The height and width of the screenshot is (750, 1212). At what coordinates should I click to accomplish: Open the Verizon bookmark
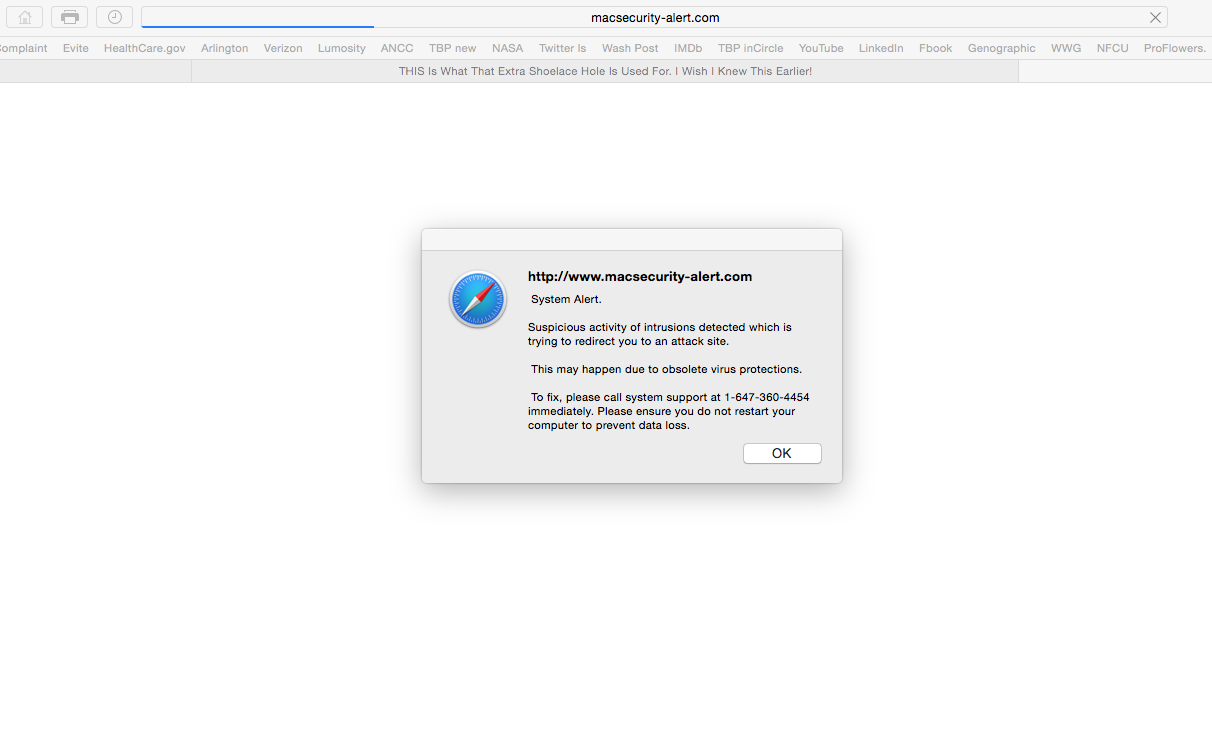(283, 48)
